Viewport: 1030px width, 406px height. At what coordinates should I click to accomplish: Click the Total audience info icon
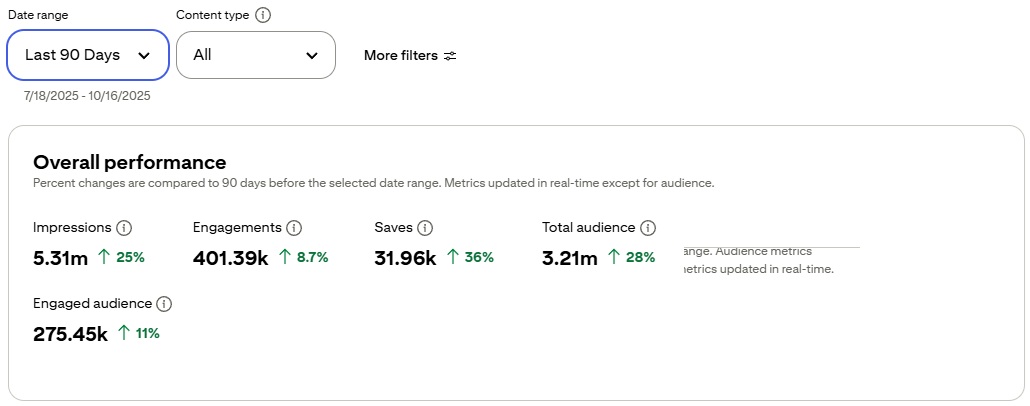[x=648, y=228]
